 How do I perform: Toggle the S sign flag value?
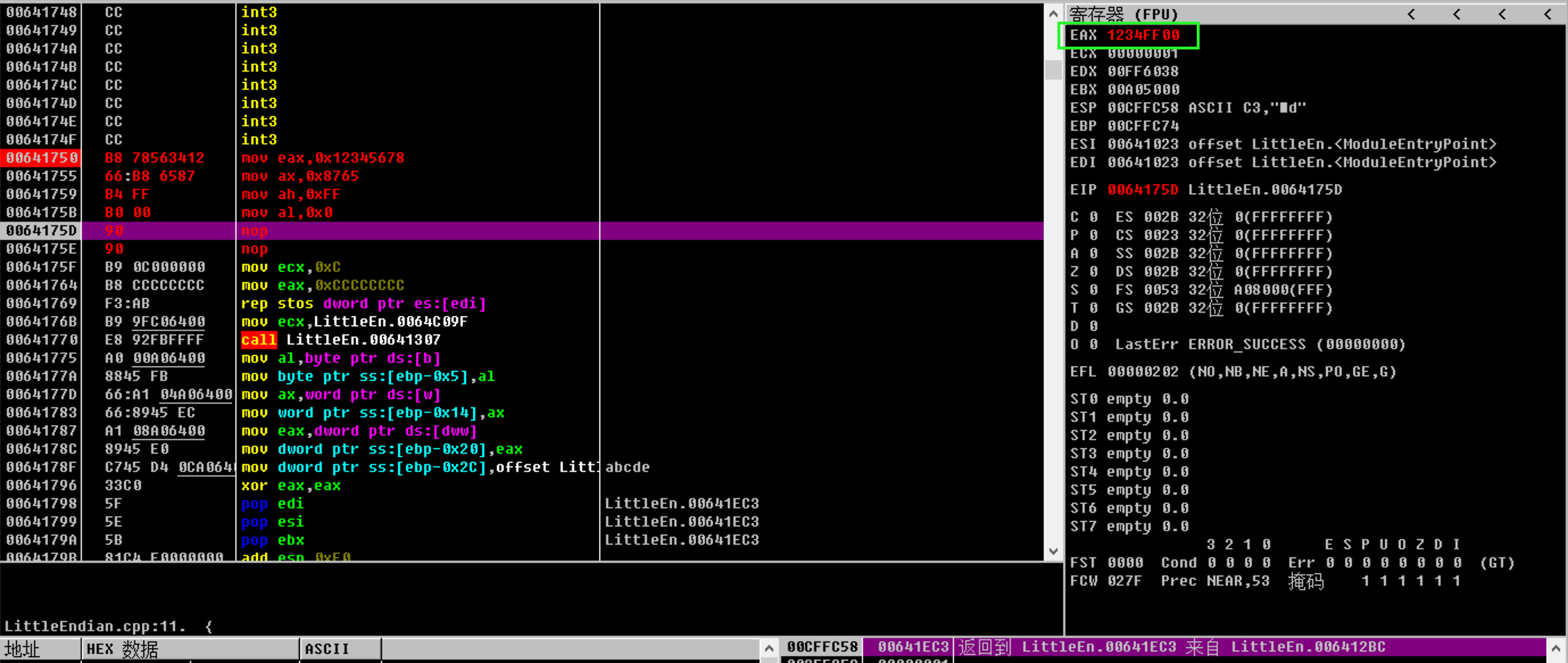coord(1094,290)
